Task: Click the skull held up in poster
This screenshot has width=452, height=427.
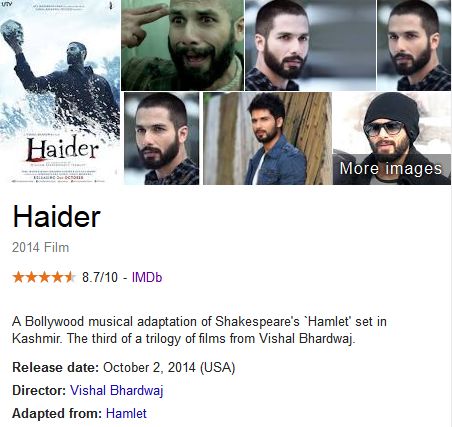Action: (x=12, y=32)
